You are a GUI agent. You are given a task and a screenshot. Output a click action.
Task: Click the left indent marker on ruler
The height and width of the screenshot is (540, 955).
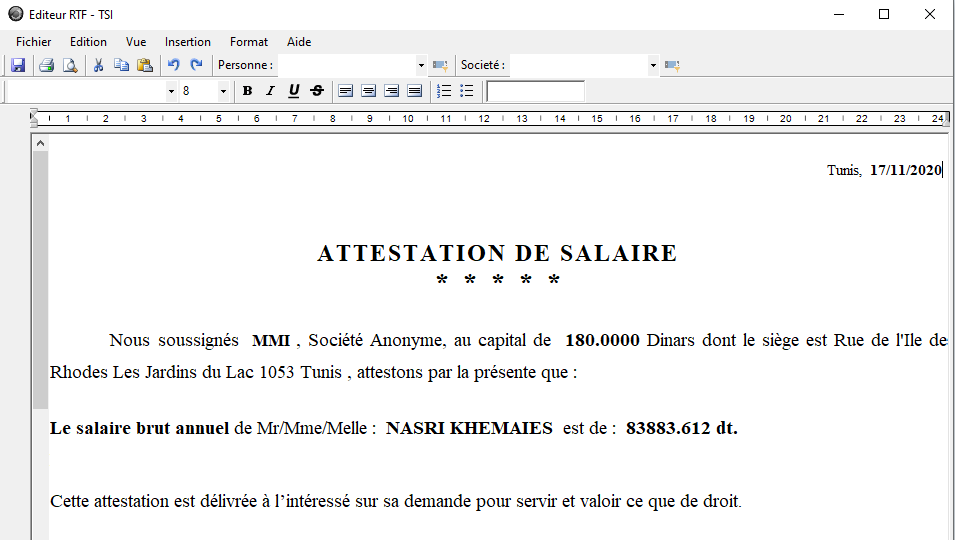34,118
